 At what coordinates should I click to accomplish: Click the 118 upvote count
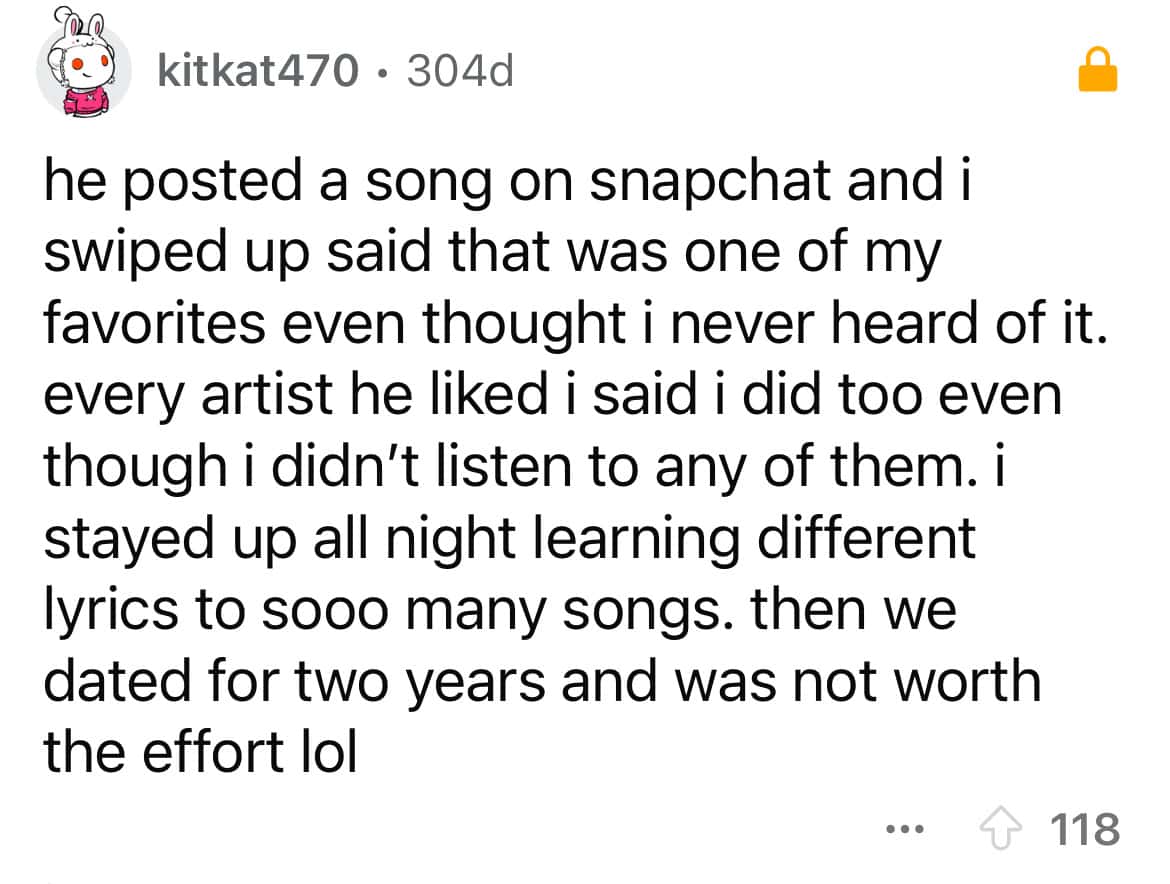[1085, 830]
